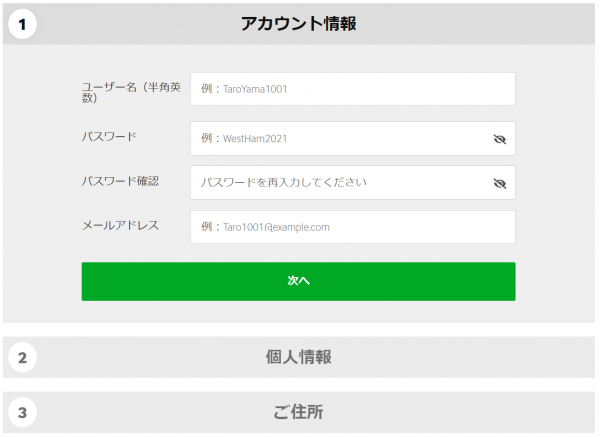600x437 pixels.
Task: Select the アカウント情報 heading text
Action: pos(298,24)
